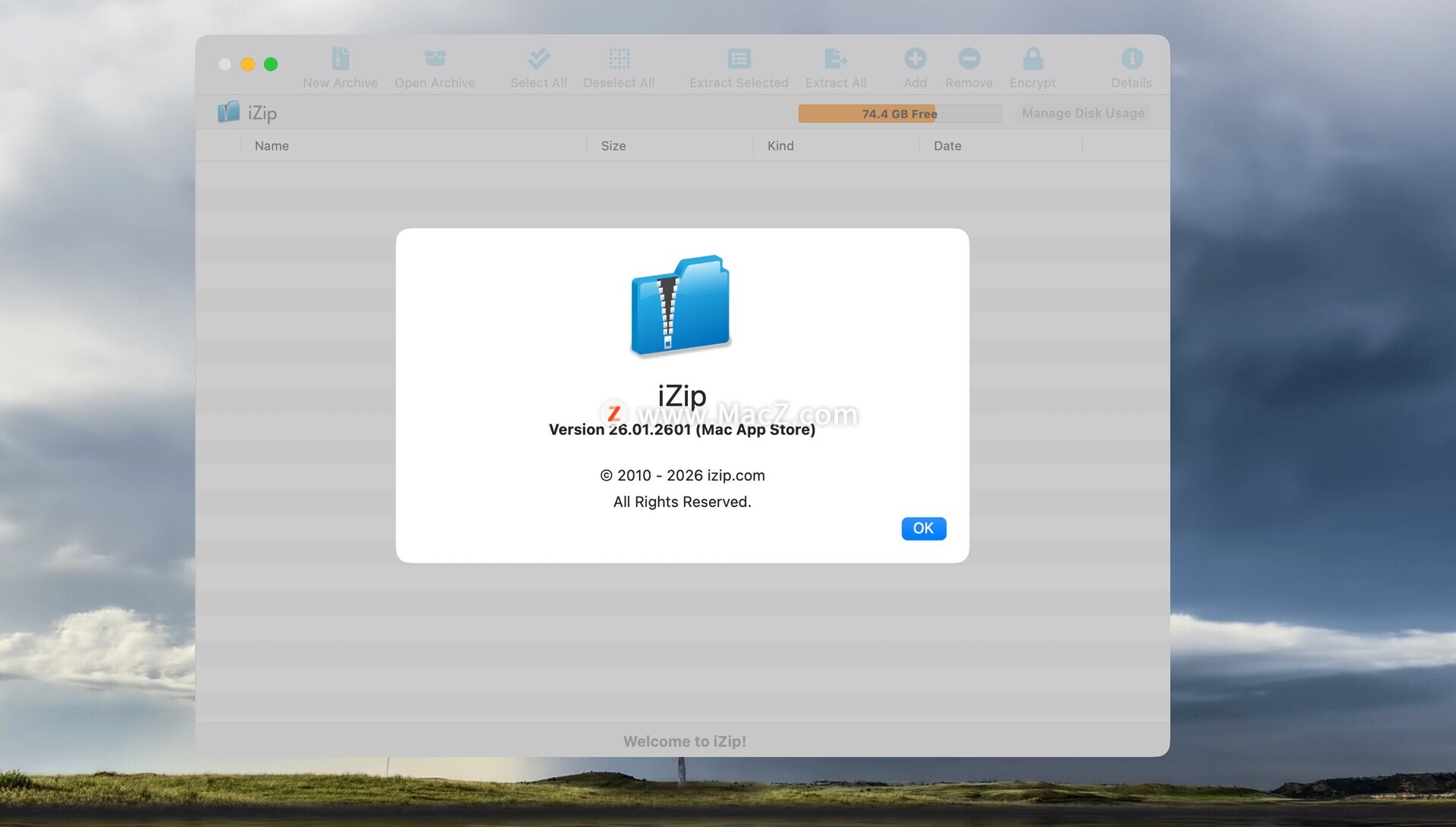Click the Extract All icon
The width and height of the screenshot is (1456, 827).
(835, 59)
